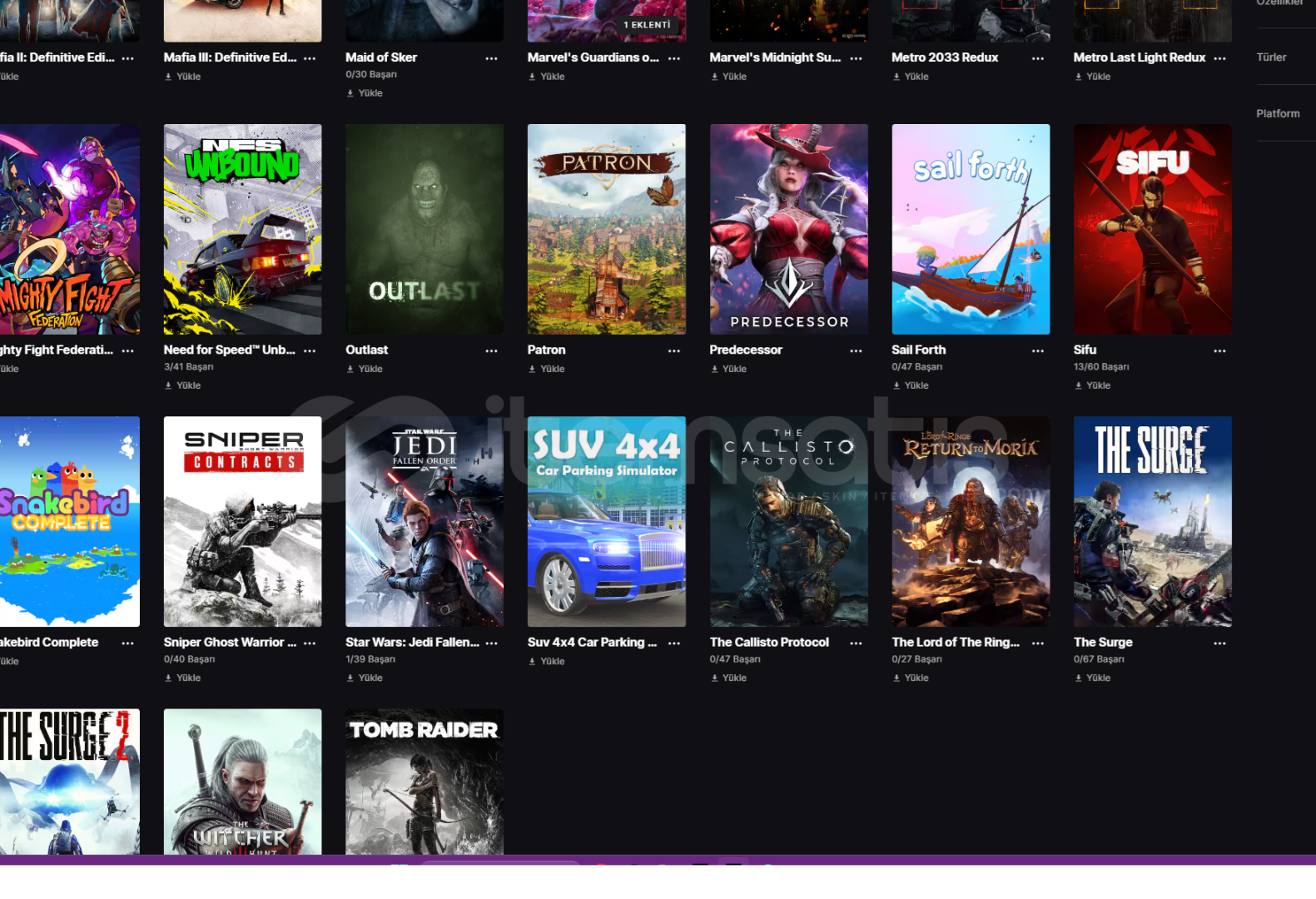The image size is (1316, 899).
Task: Open the Star Wars Jedi Fallen Order cover
Action: [425, 521]
